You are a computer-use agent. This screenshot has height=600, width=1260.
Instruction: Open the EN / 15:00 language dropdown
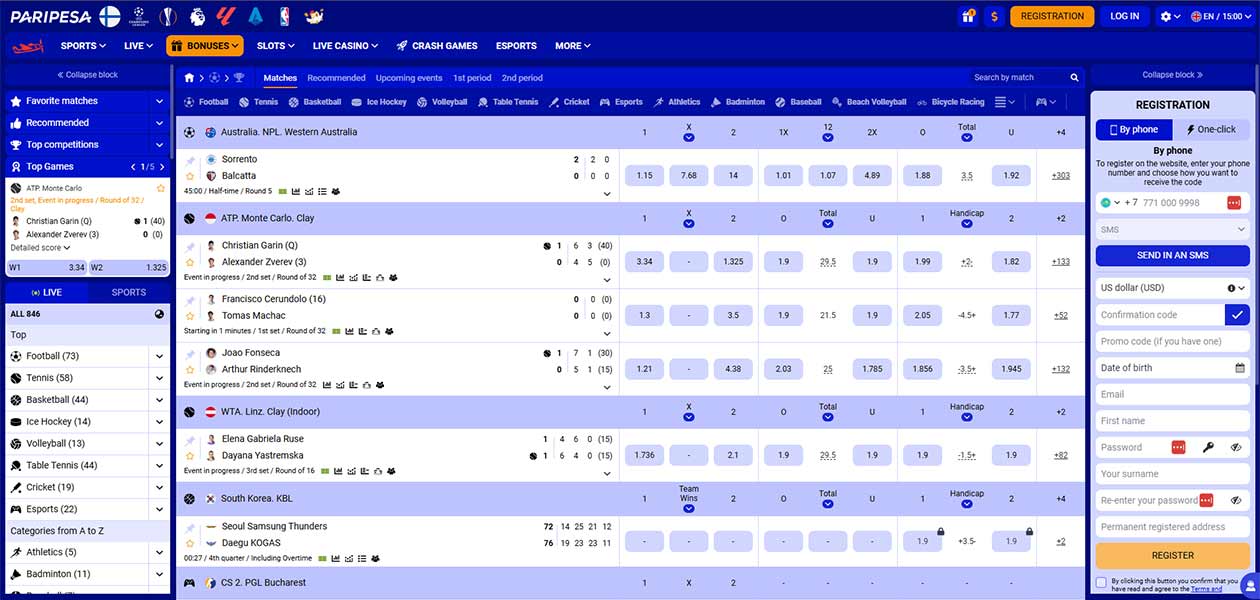[1221, 16]
